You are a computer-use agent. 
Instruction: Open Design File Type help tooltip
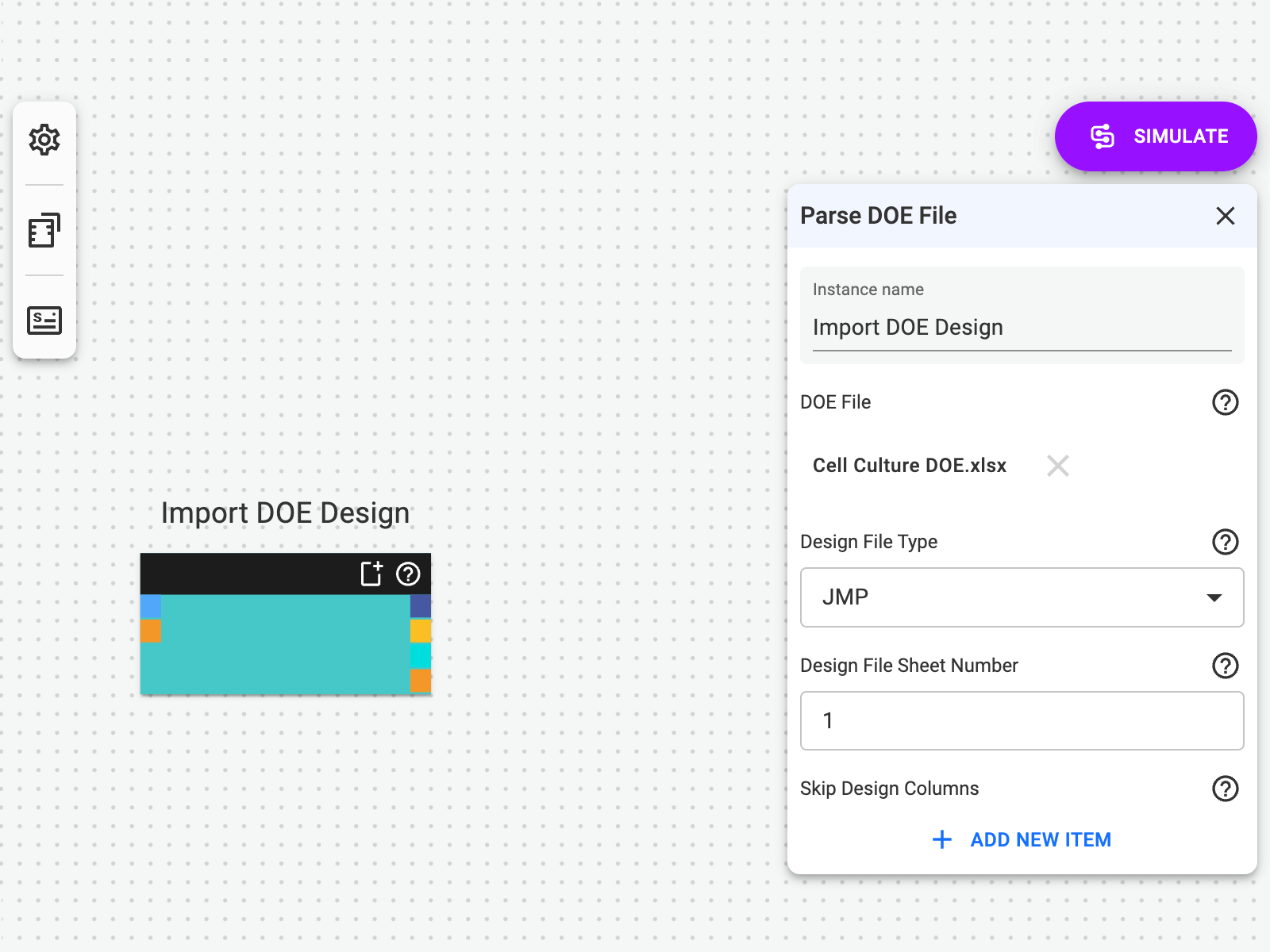click(x=1225, y=542)
